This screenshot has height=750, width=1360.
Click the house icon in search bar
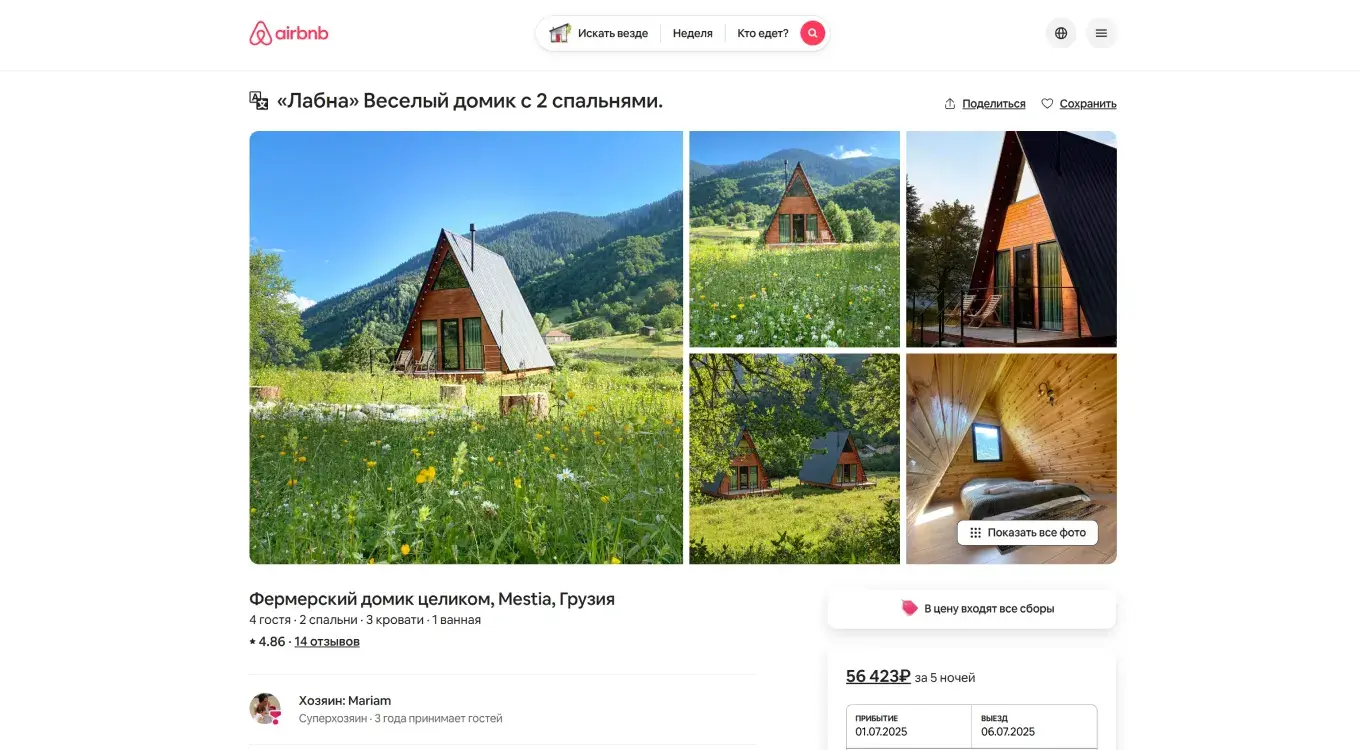pyautogui.click(x=560, y=33)
